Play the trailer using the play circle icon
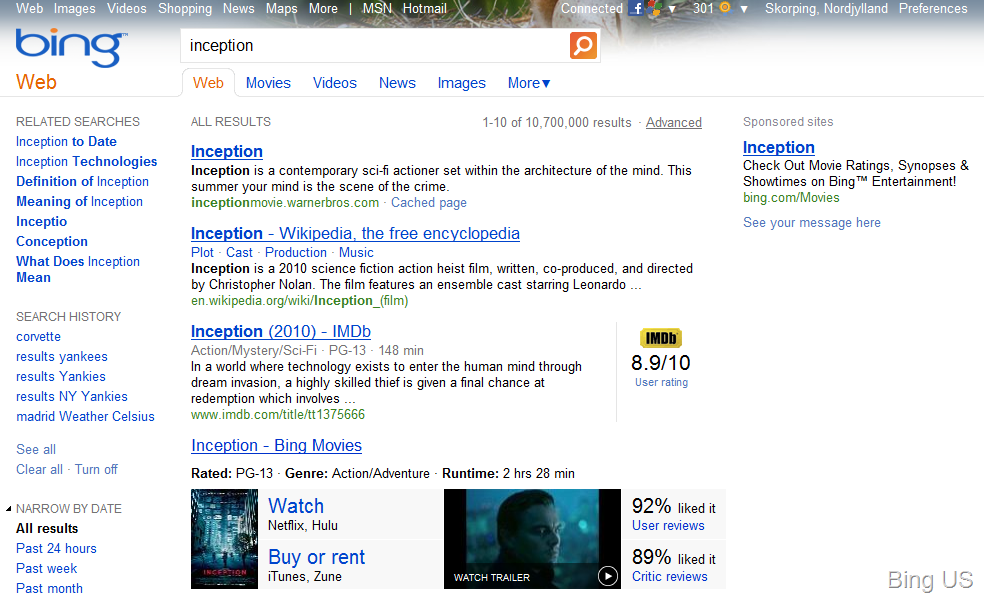 pos(607,575)
